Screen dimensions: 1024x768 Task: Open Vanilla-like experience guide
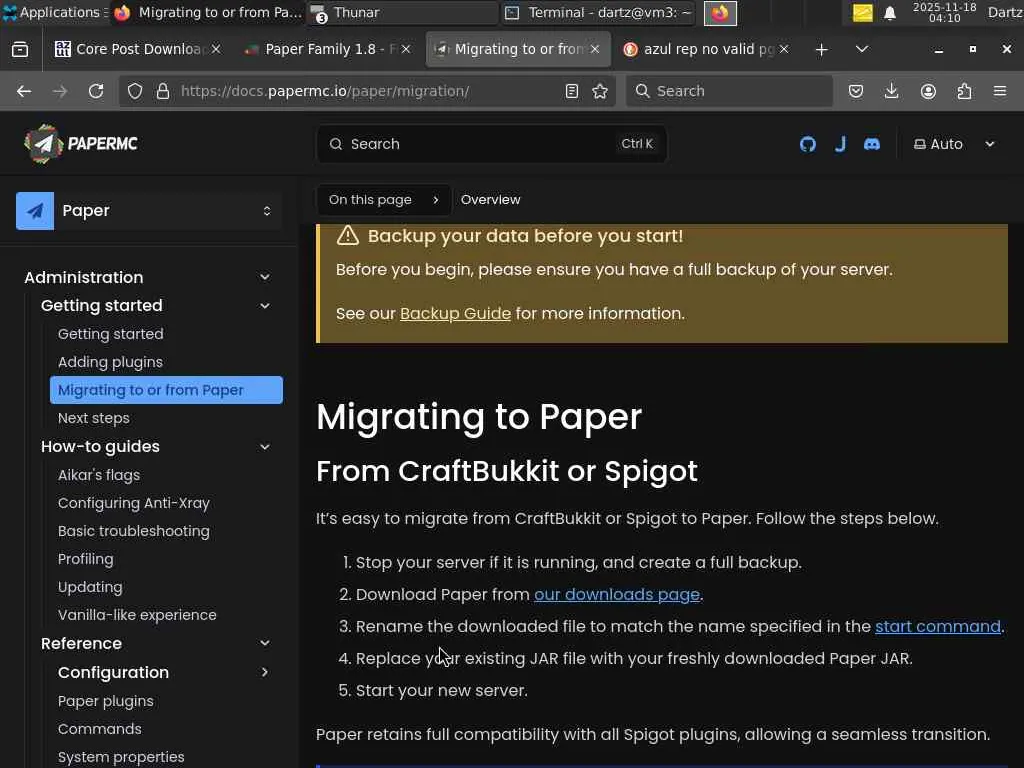(x=136, y=615)
